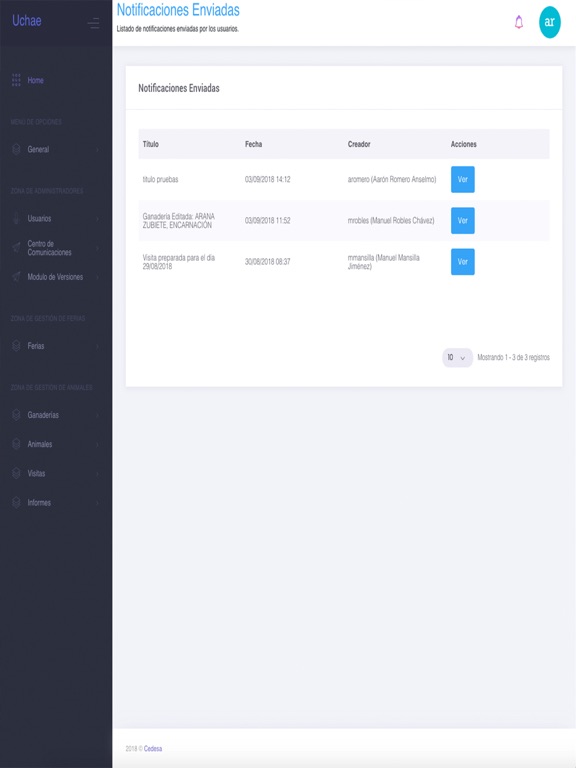The height and width of the screenshot is (768, 576).
Task: Click creator 'mmansilla (Manuel Mansilla Jiménez)'
Action: [x=384, y=262]
